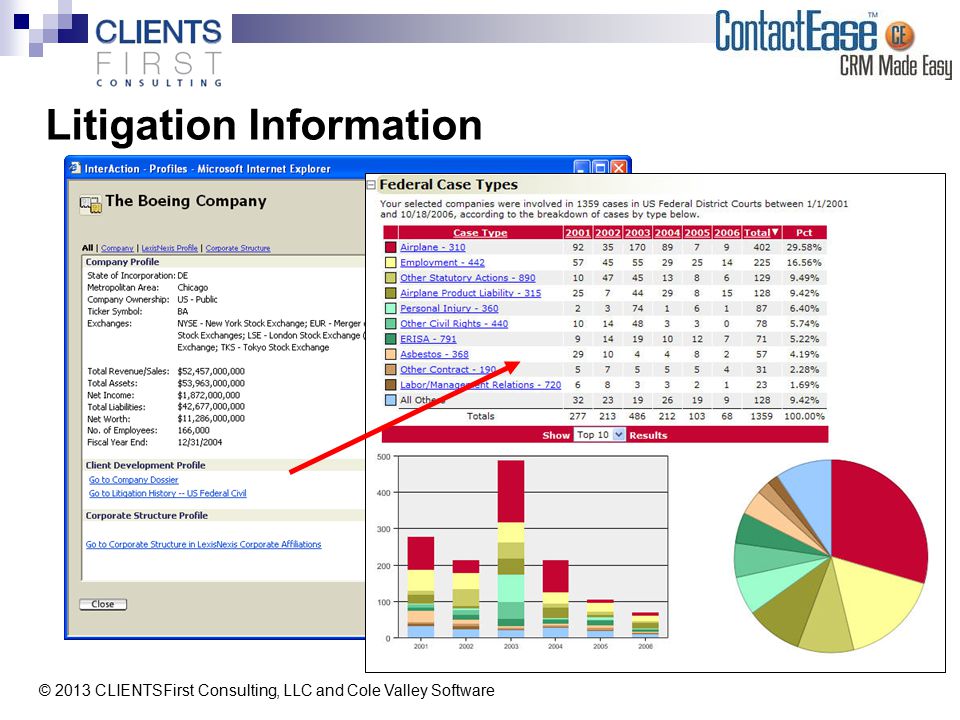Click the No. of Employees value 166,000
Viewport: 960px width, 720px height.
point(193,430)
